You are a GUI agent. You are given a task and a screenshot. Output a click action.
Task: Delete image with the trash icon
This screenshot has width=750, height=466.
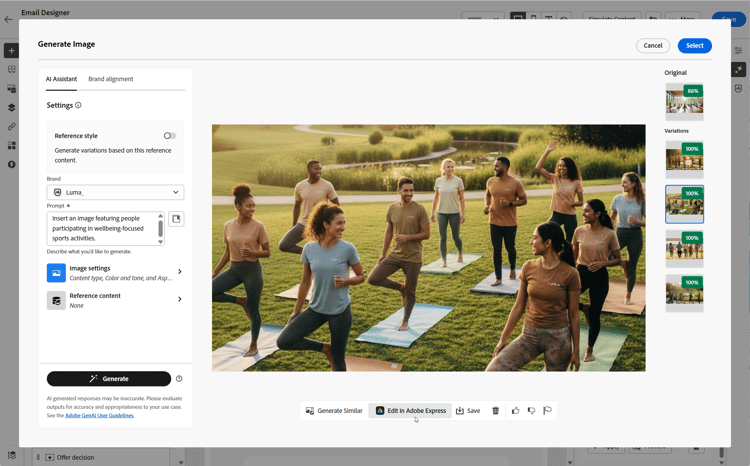(x=496, y=411)
